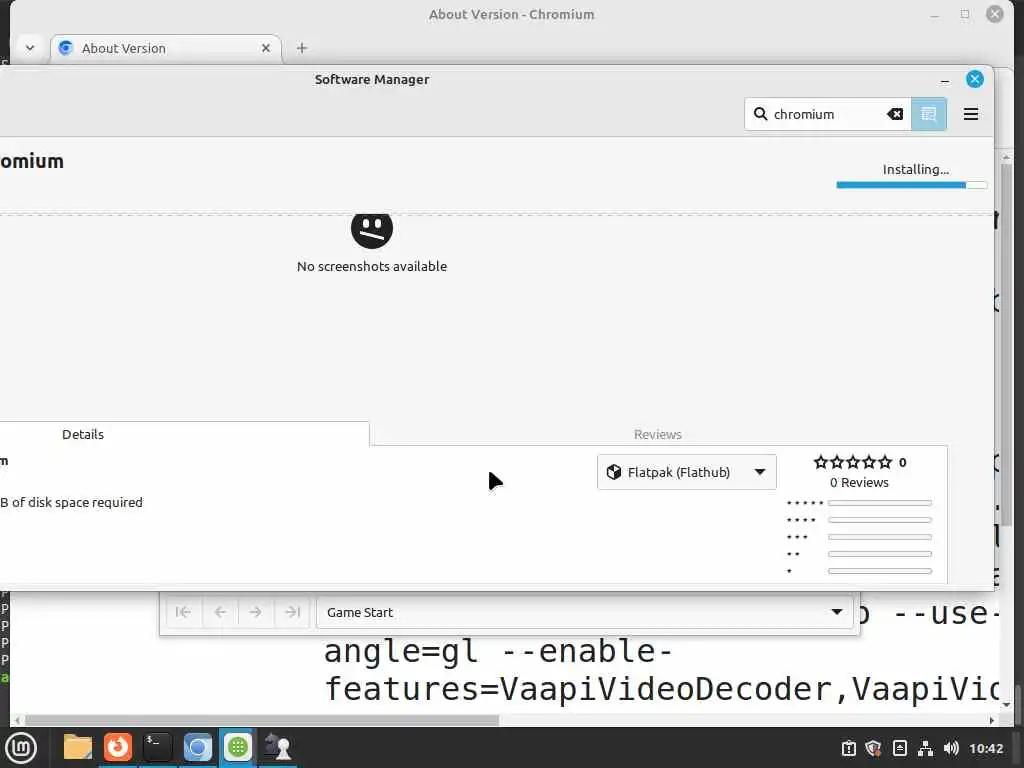Click the 'of disk space required' text
The image size is (1024, 768).
[x=77, y=502]
